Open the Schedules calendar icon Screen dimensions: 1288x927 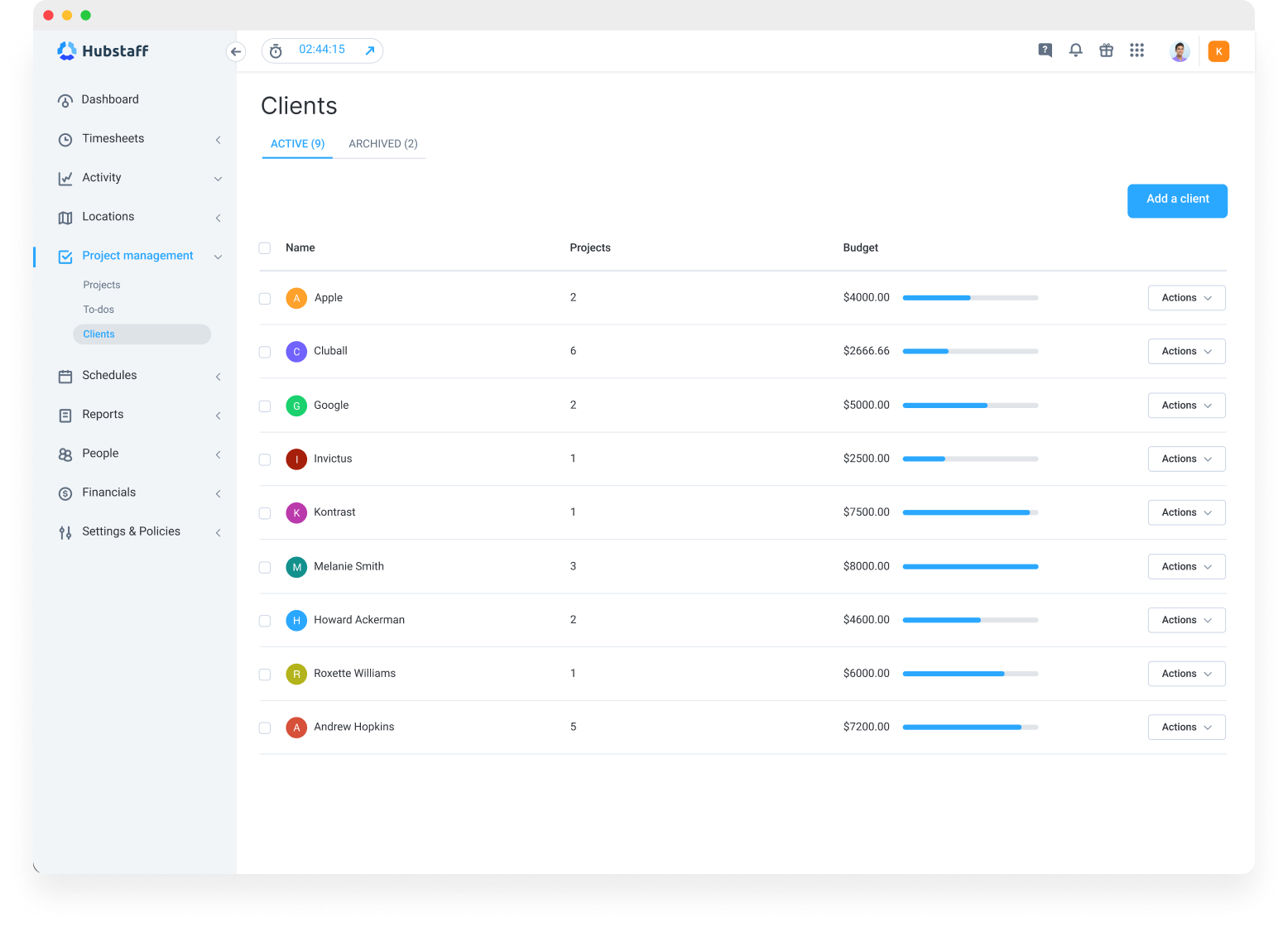(65, 376)
